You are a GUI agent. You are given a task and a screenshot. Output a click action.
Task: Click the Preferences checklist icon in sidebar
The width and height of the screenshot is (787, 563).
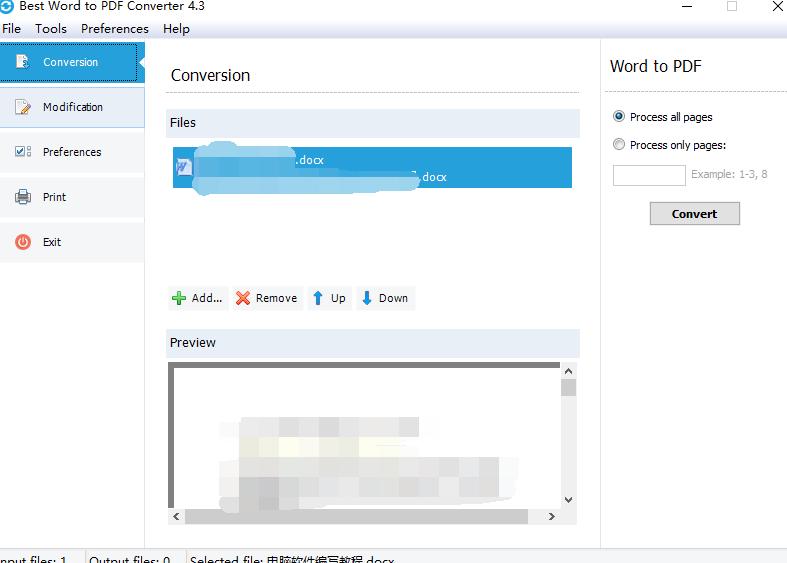tap(22, 152)
